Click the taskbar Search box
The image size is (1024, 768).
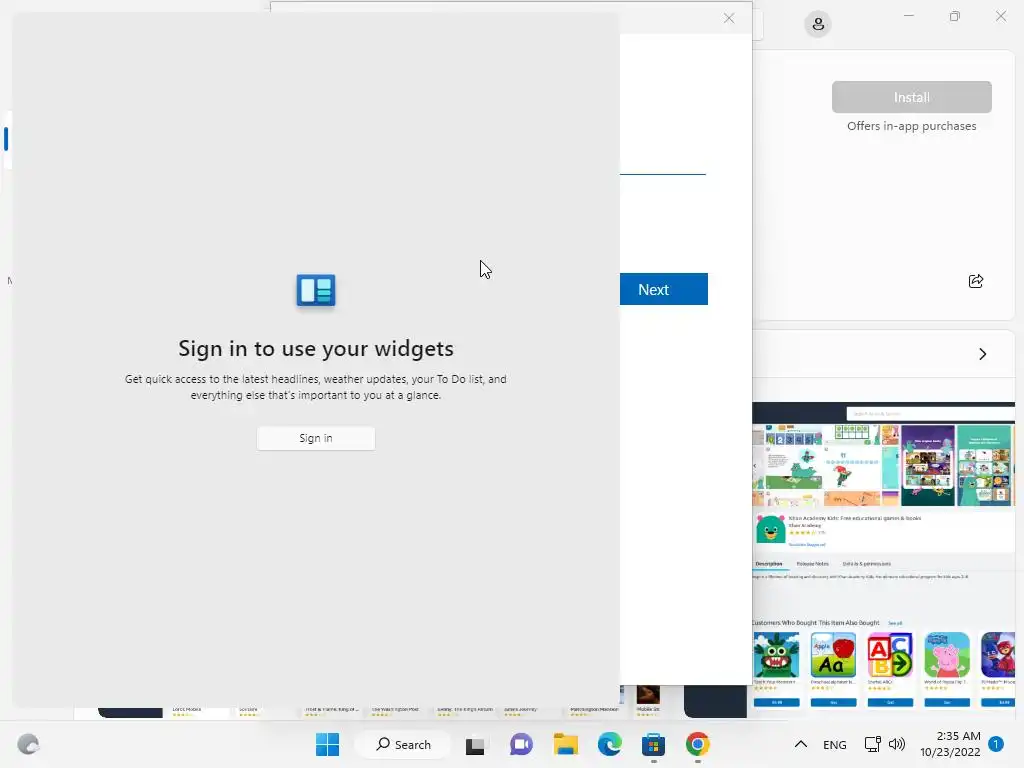point(403,744)
